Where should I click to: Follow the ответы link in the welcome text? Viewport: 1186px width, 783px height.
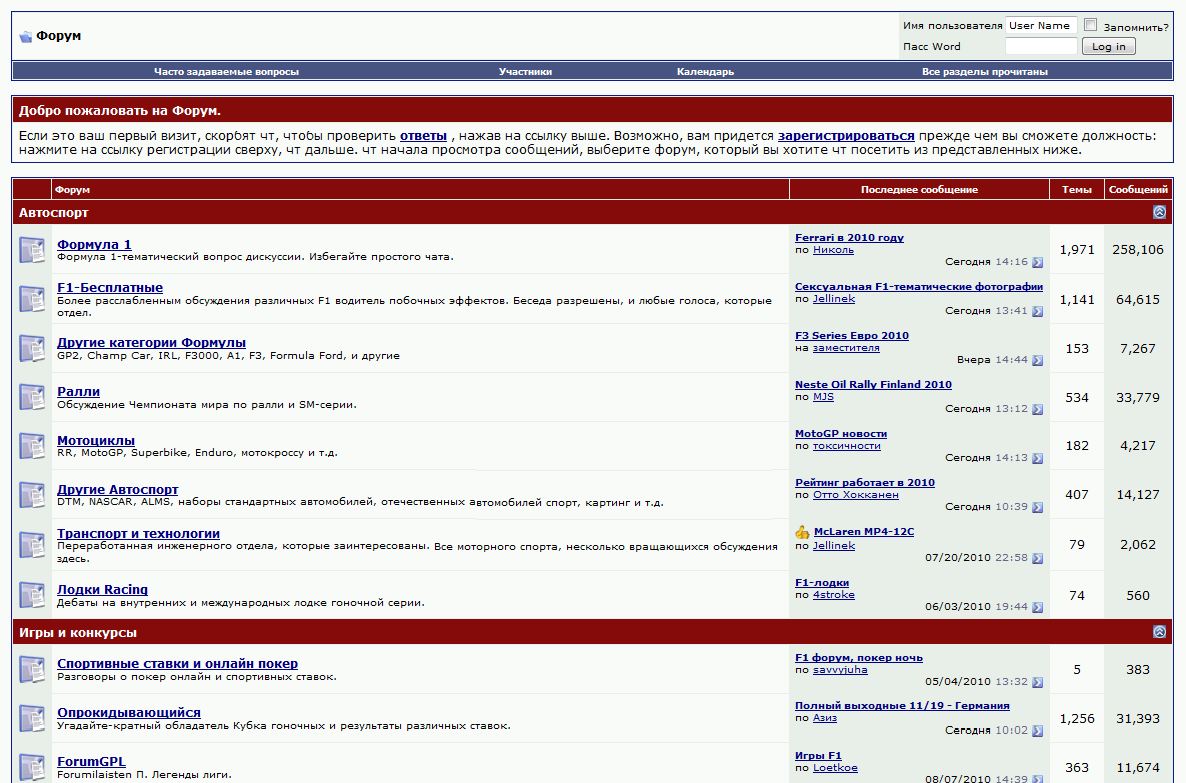click(x=424, y=136)
